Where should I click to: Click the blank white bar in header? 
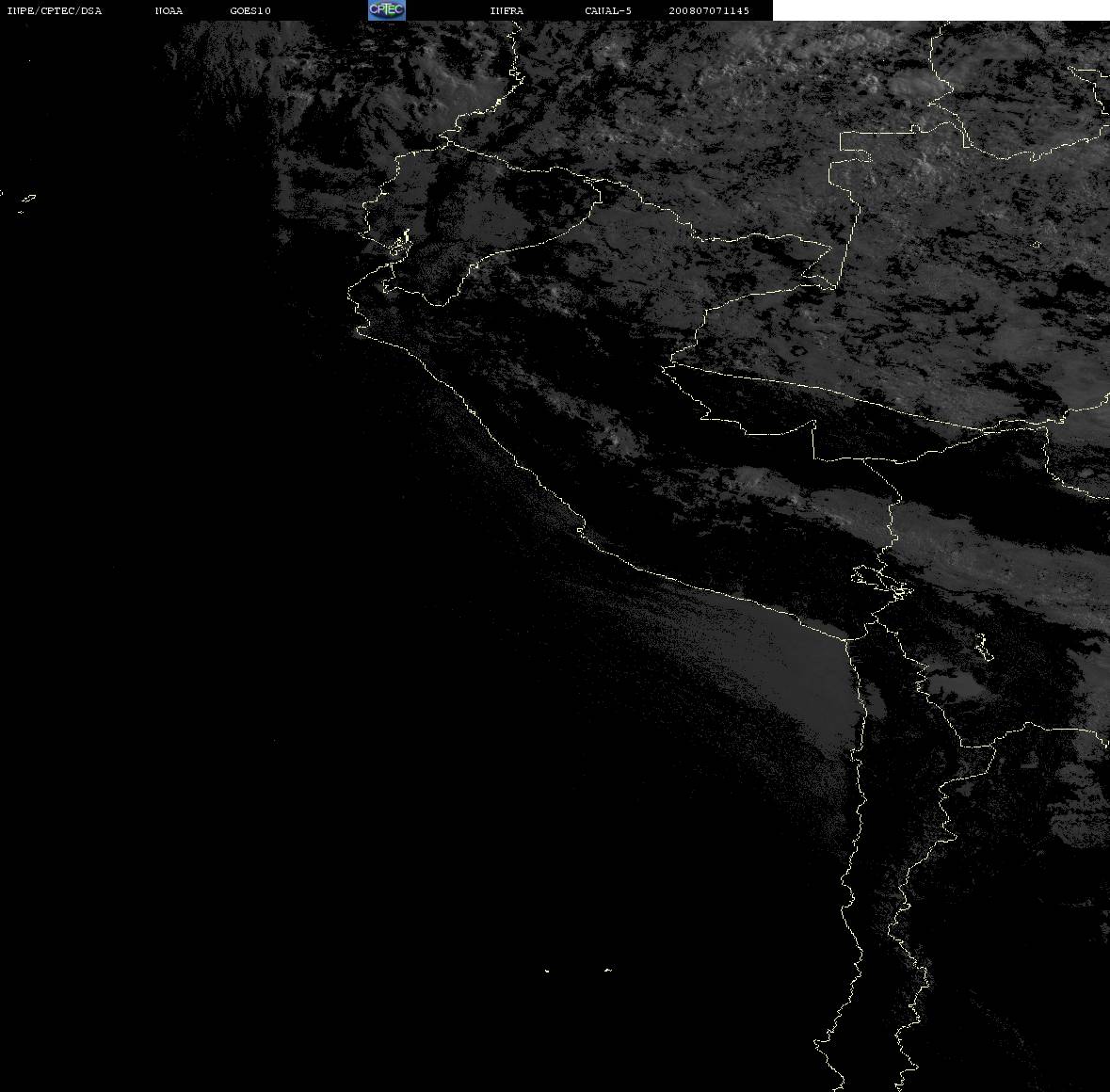(x=941, y=10)
